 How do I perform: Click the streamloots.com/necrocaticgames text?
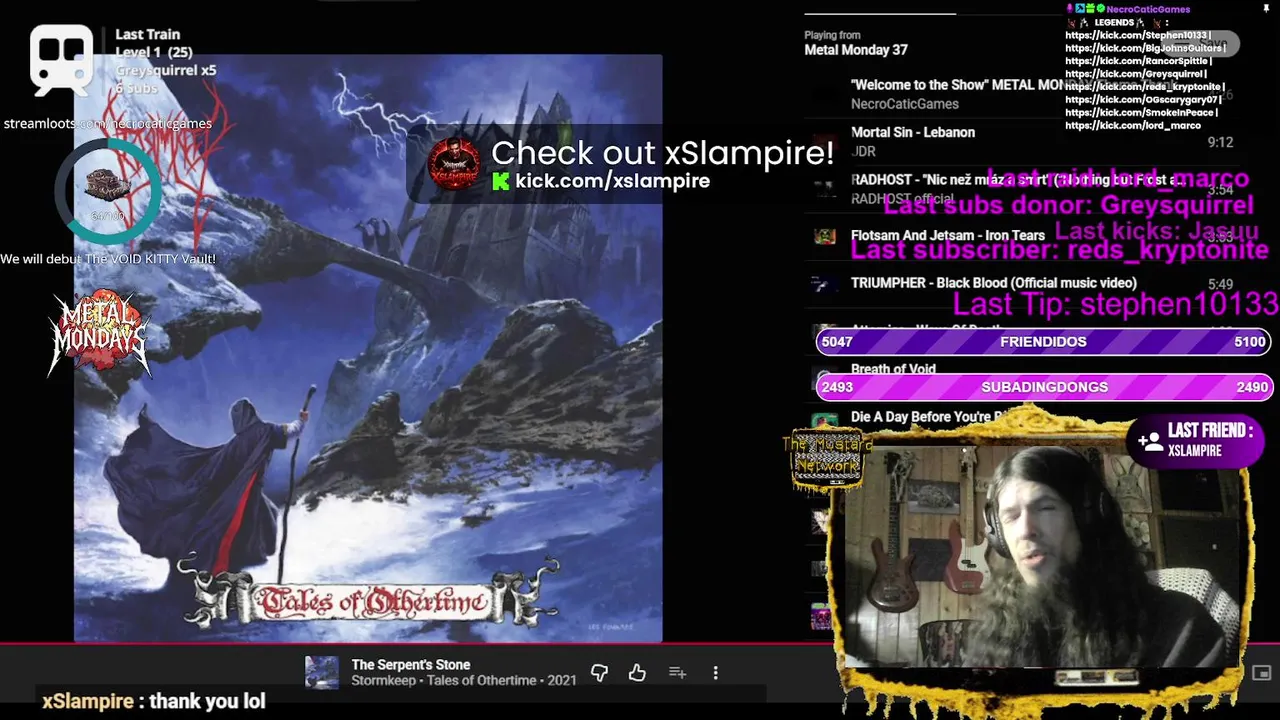pos(107,124)
